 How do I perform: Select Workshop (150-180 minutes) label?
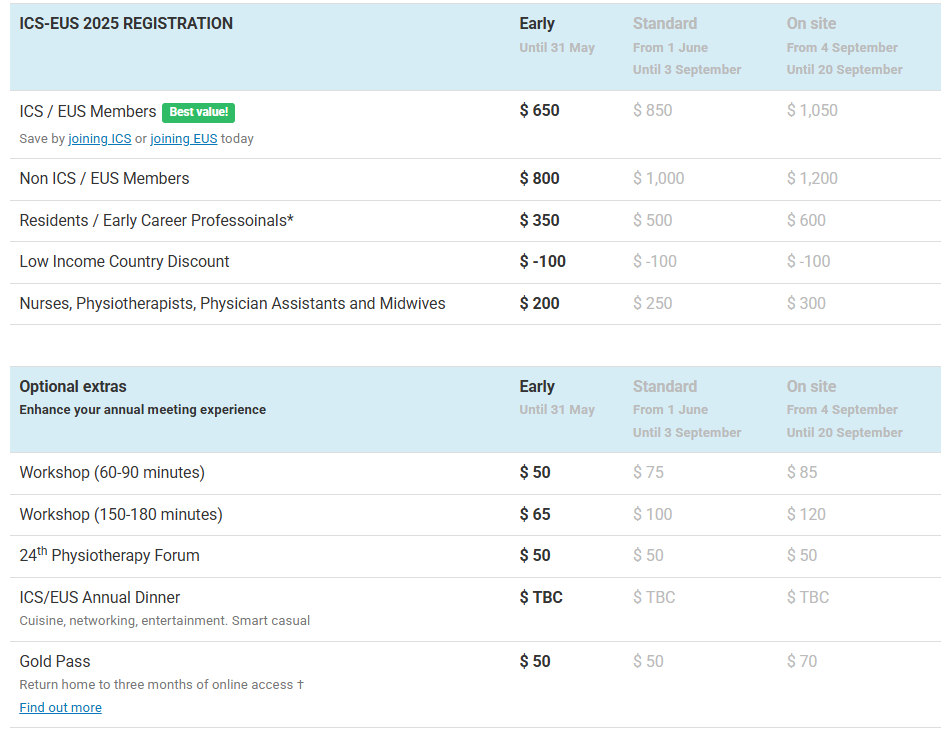pos(121,515)
